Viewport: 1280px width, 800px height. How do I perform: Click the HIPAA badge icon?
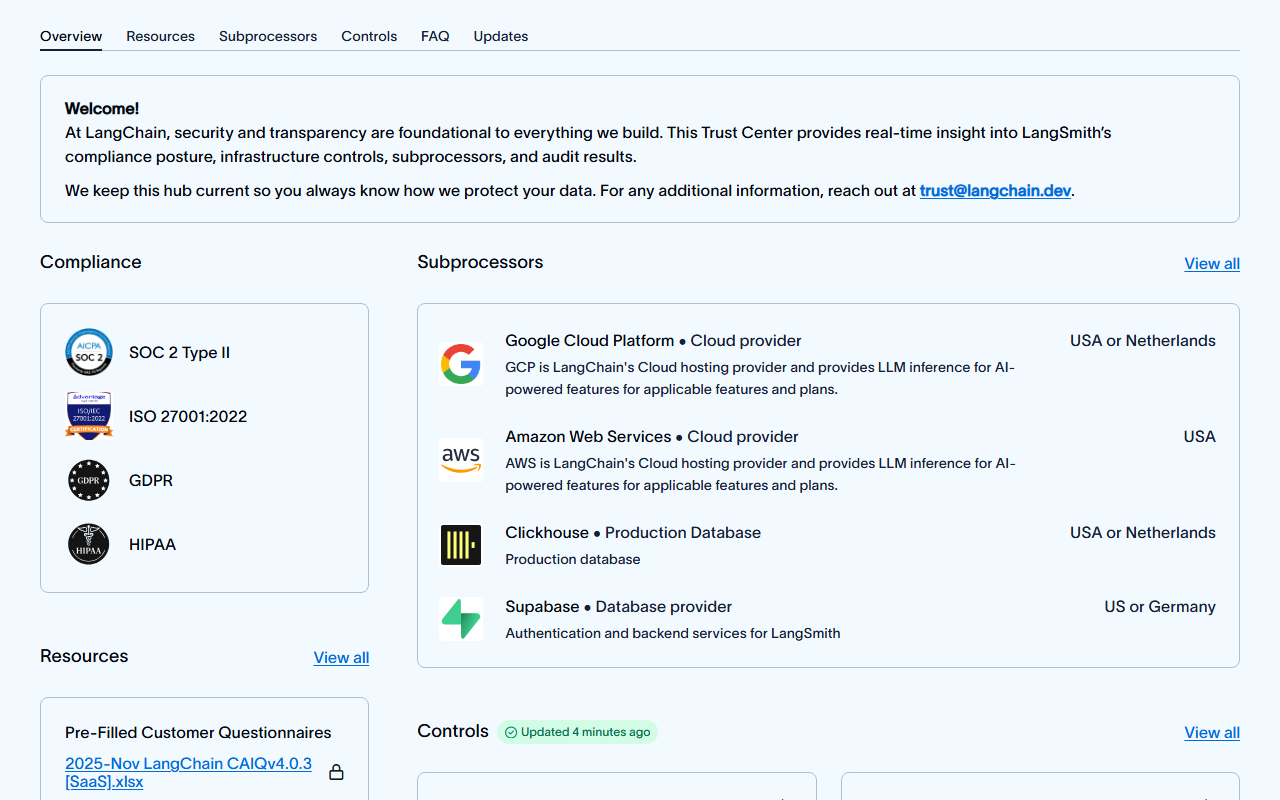point(89,544)
